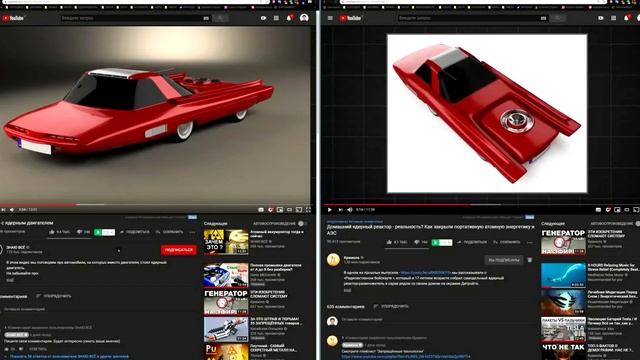
Task: Open ГЕНЕРАТОР thumbnail in left sidebar
Action: (x=226, y=302)
